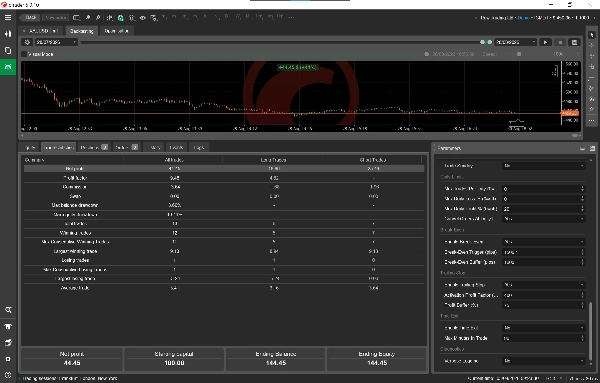600x383 pixels.
Task: Open the Analyze magnifier sidebar icon
Action: (8, 310)
